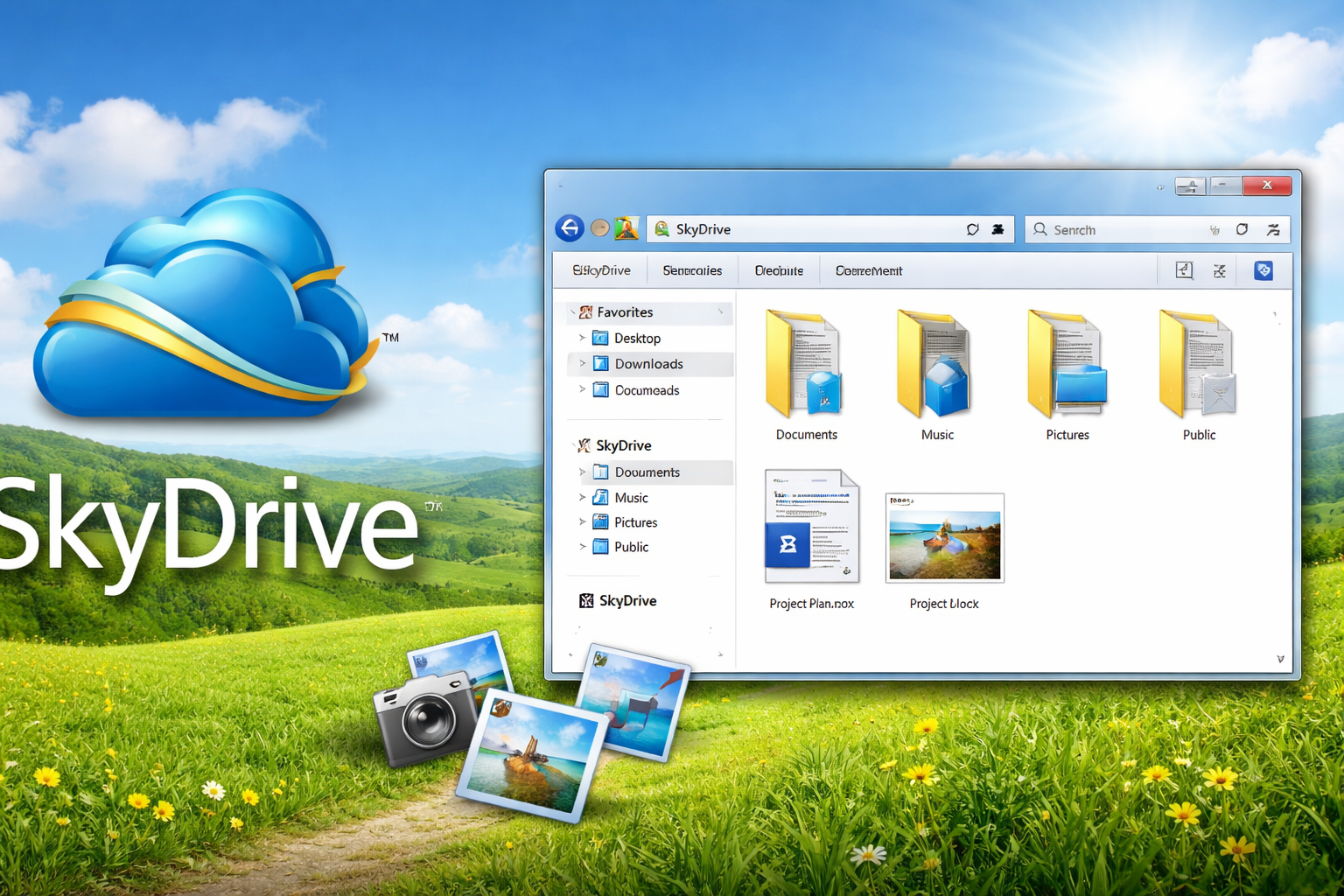Open the Pictures folder icon
The image size is (1344, 896).
tap(1067, 365)
